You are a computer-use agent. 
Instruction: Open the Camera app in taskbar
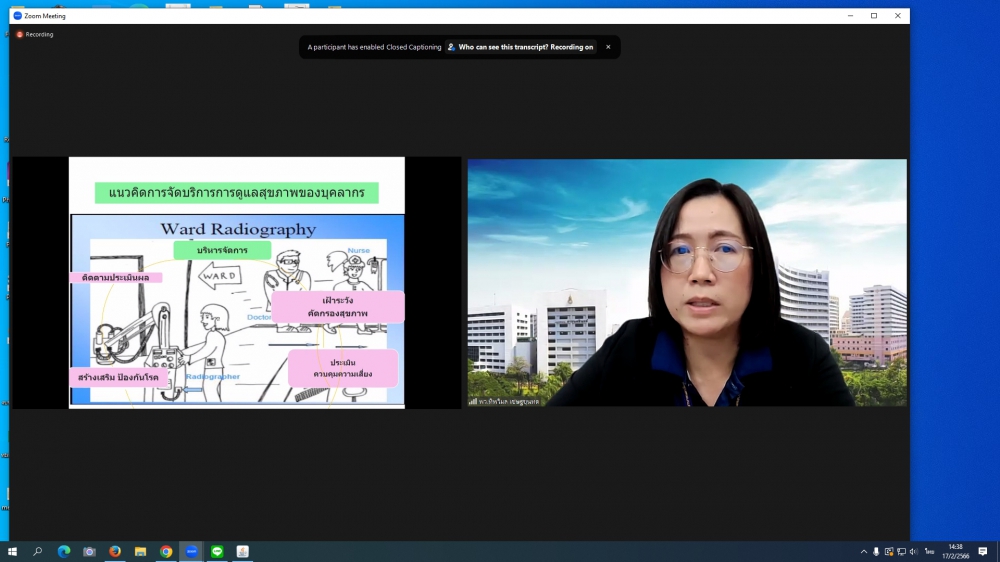tap(89, 551)
